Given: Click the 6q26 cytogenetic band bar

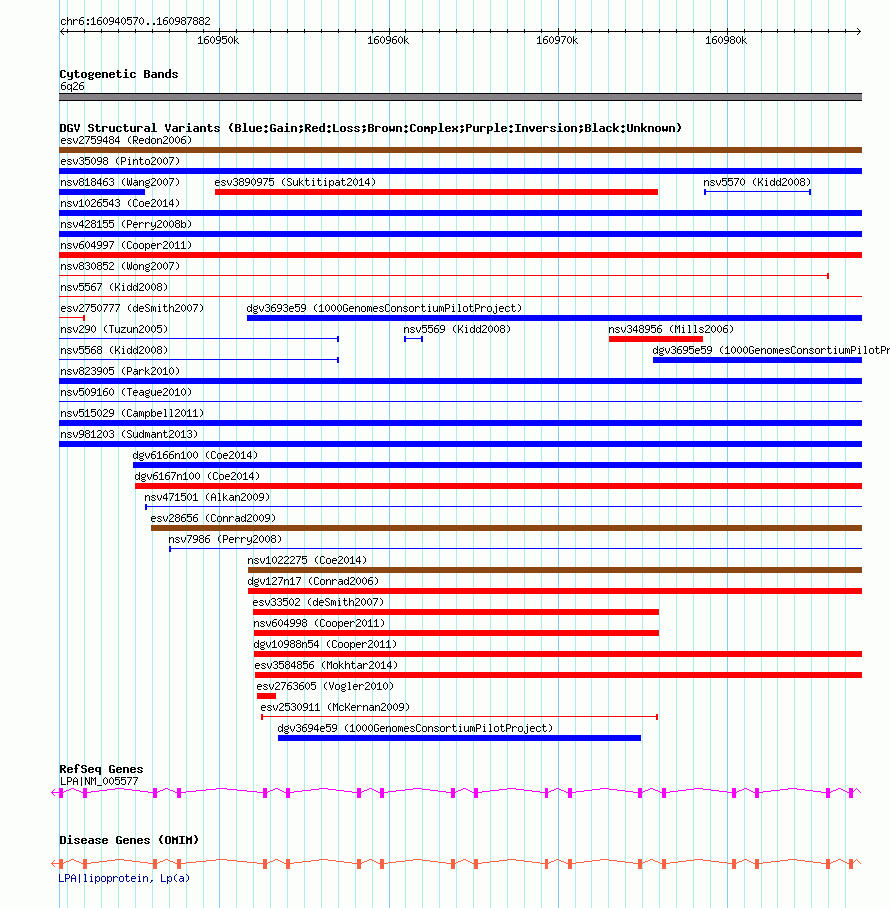Looking at the screenshot, I should click(x=460, y=97).
